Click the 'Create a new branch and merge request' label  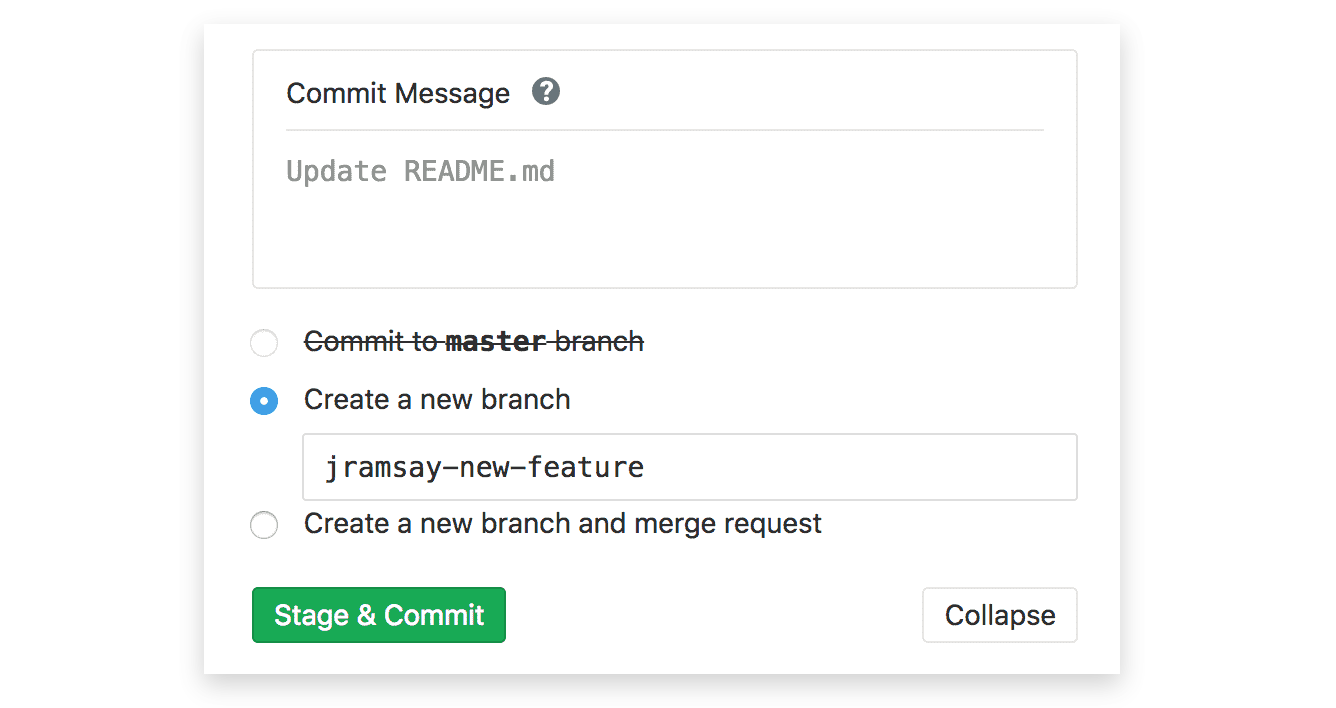562,523
